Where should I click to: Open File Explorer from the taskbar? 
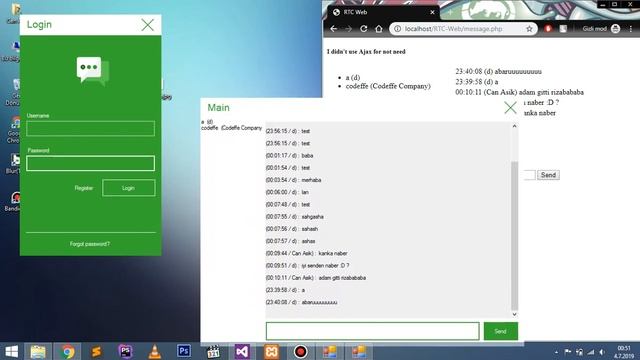coord(38,351)
